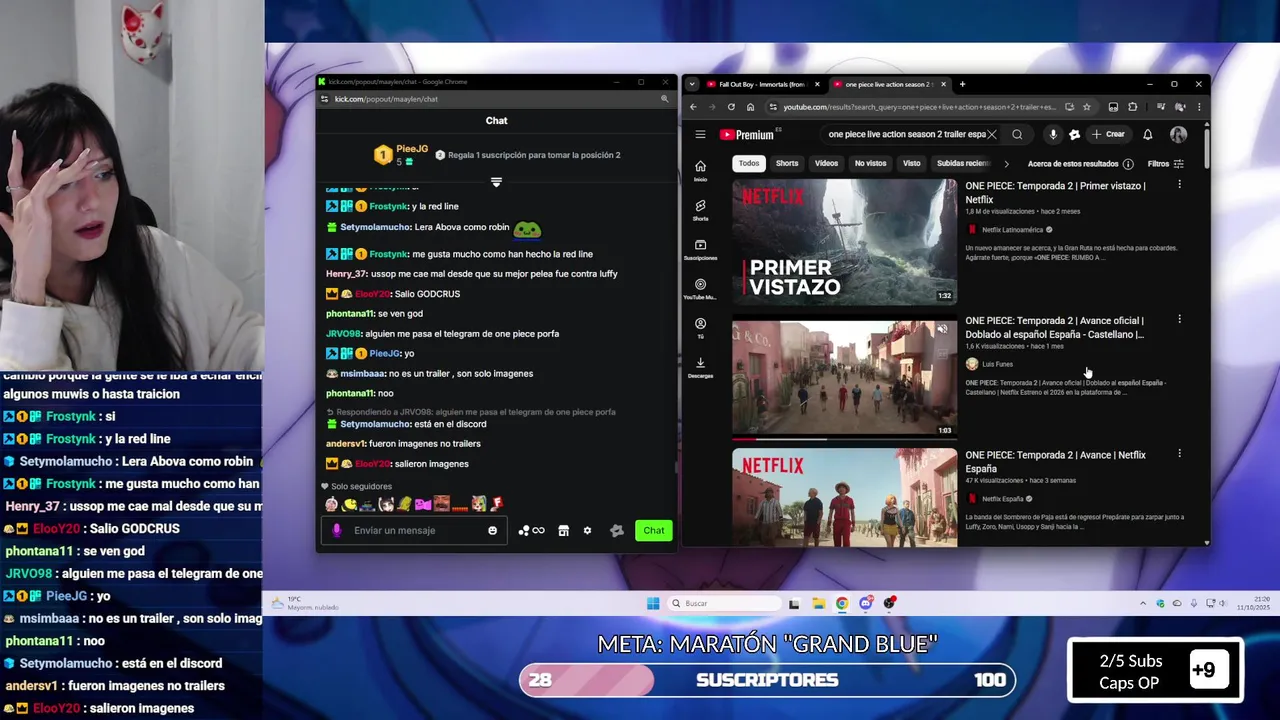This screenshot has width=1280, height=720.
Task: Select the No vistos filter chip
Action: 870,163
